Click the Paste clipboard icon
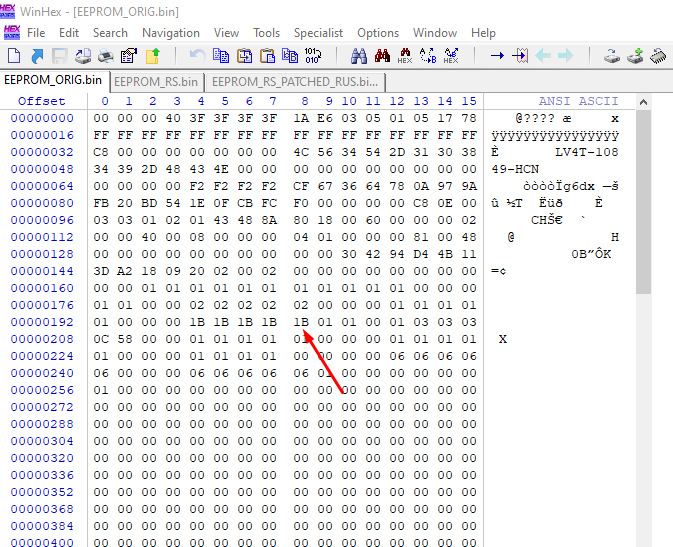 (x=267, y=56)
